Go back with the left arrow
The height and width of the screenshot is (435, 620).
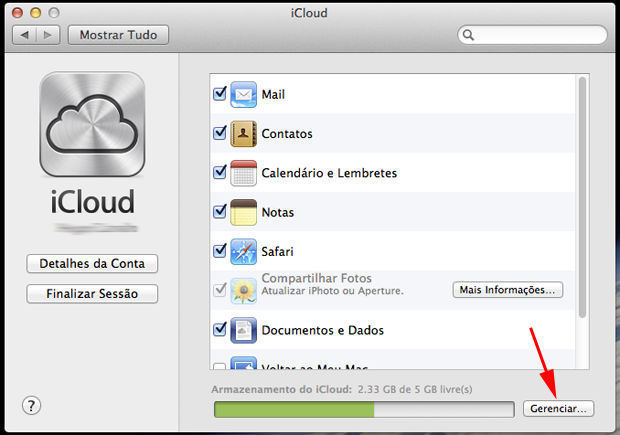[25, 35]
